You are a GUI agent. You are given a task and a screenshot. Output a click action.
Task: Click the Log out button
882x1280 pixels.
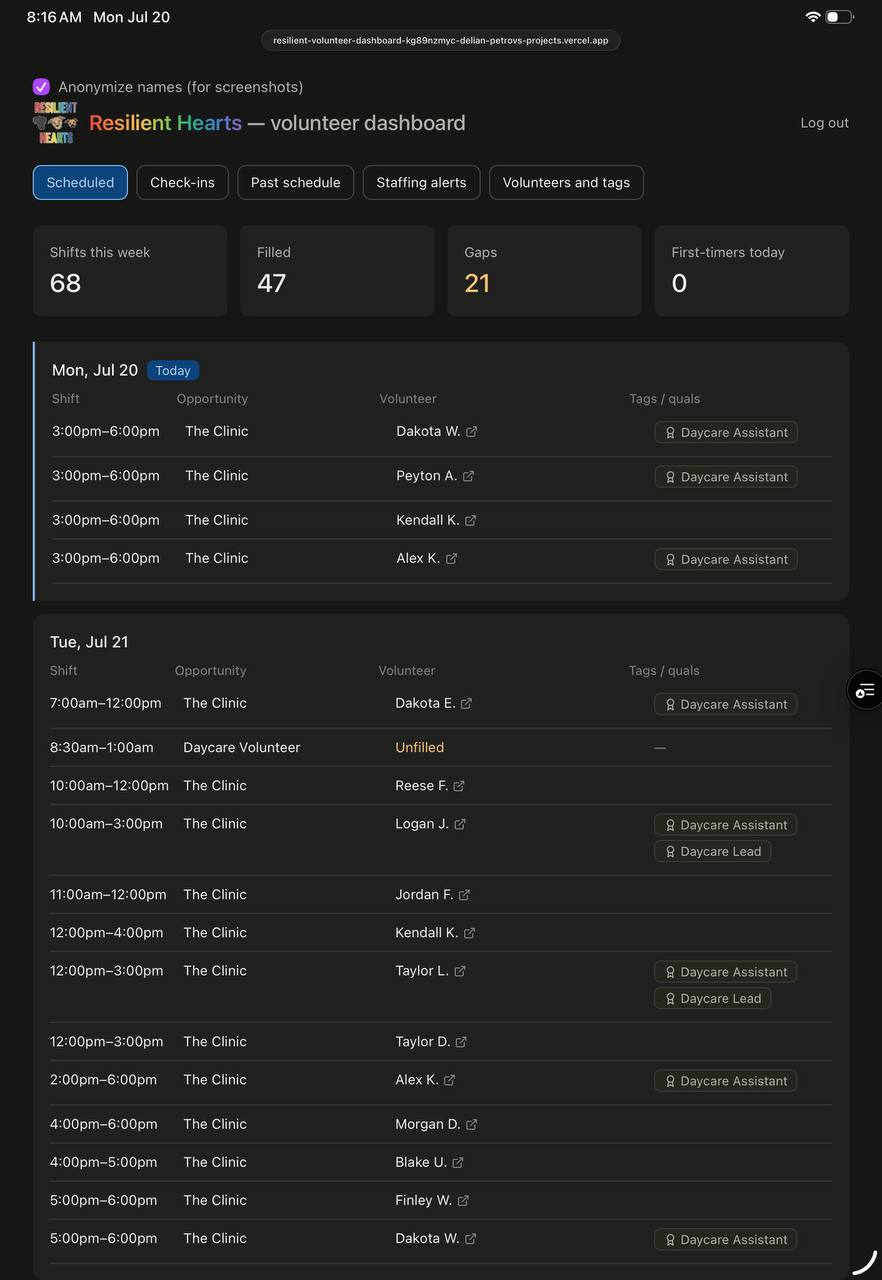coord(824,123)
